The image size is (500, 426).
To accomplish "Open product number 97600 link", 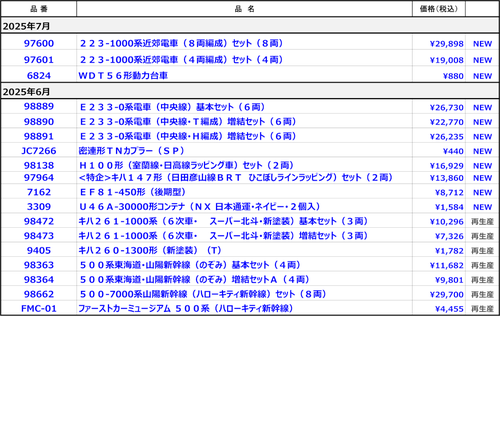I will [x=39, y=43].
